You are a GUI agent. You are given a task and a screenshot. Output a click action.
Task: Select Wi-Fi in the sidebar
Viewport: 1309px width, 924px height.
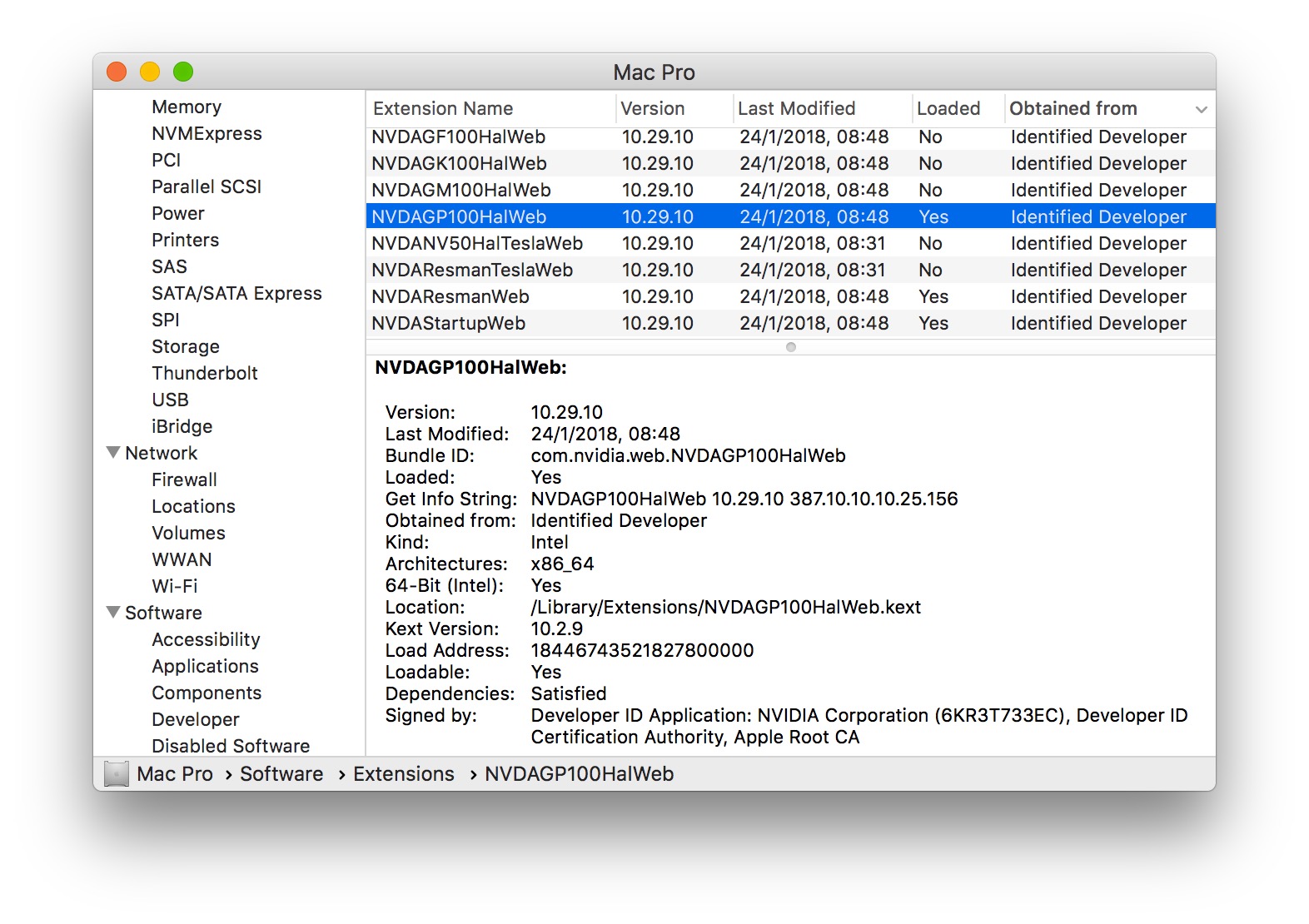click(175, 586)
